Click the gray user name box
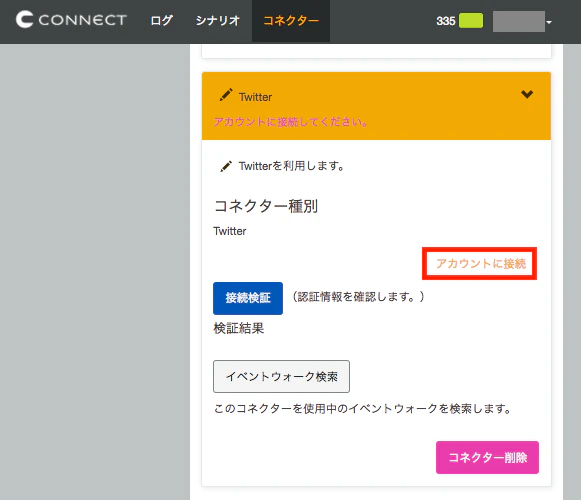Image resolution: width=581 pixels, height=500 pixels. tap(519, 21)
